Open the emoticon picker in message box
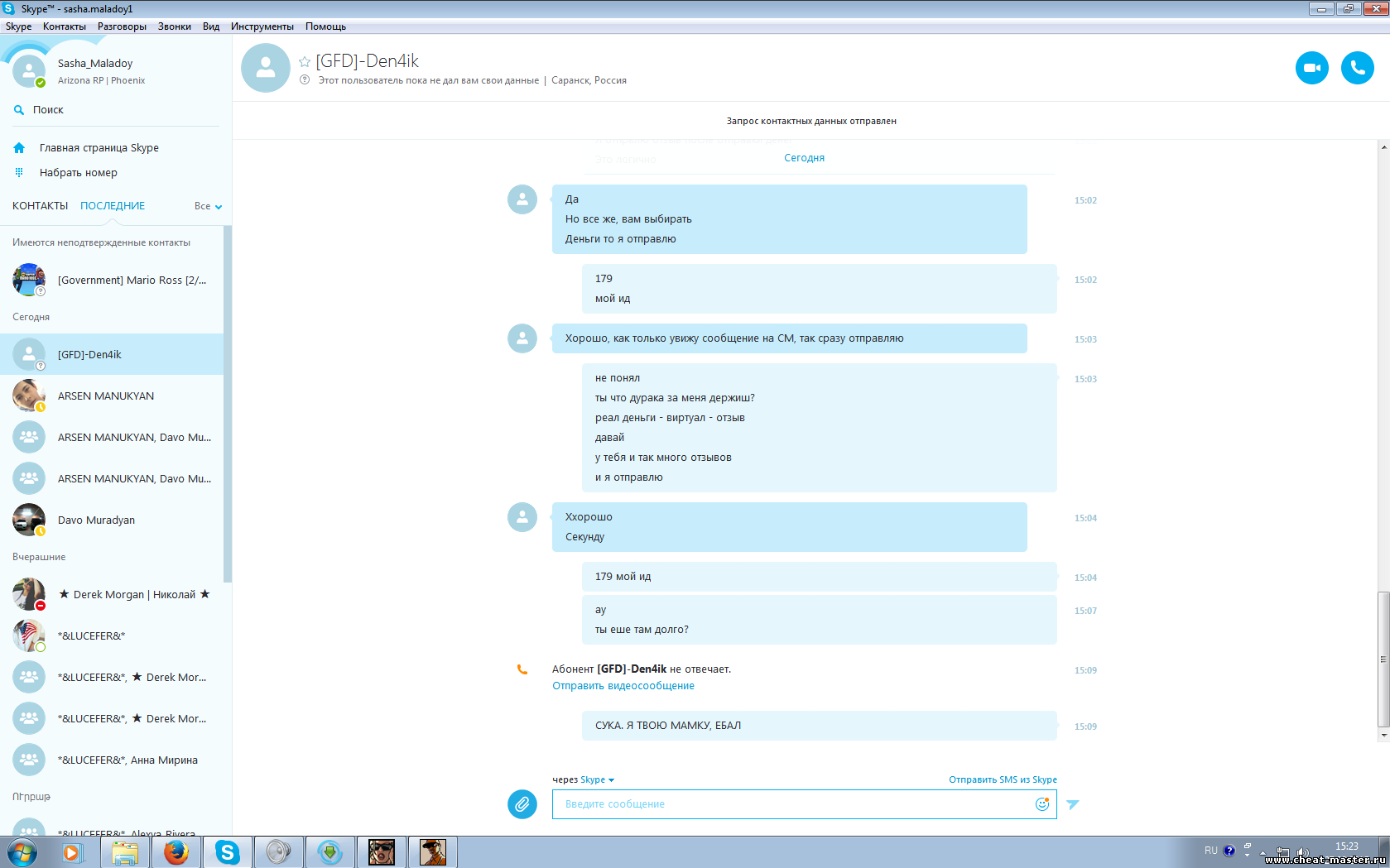This screenshot has width=1390, height=868. 1041,803
